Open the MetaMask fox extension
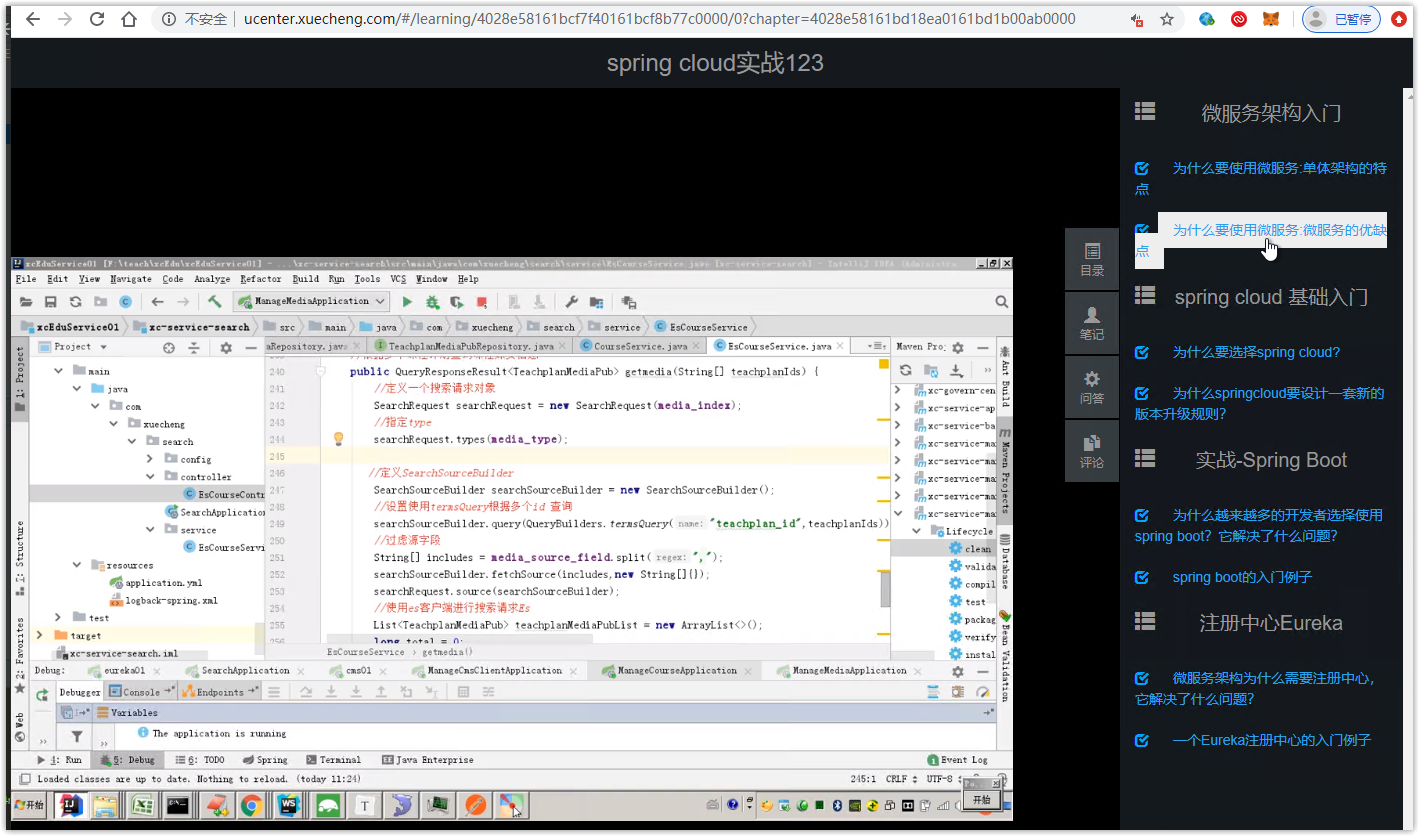1419x836 pixels. tap(1271, 19)
